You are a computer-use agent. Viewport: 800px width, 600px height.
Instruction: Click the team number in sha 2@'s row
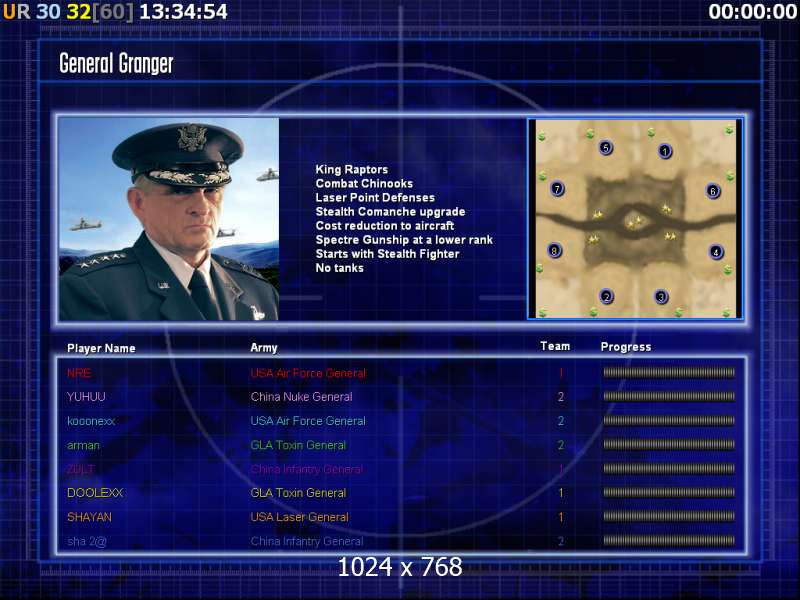(561, 541)
